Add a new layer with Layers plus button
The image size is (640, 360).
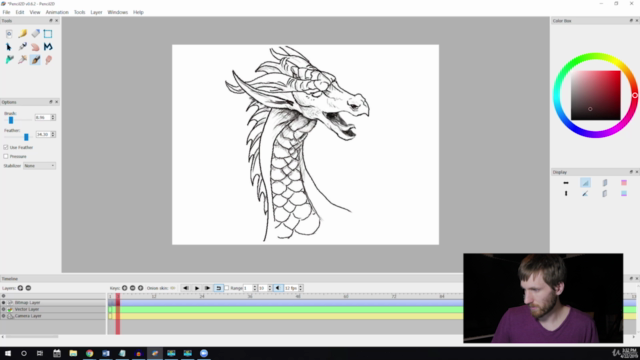tap(20, 288)
